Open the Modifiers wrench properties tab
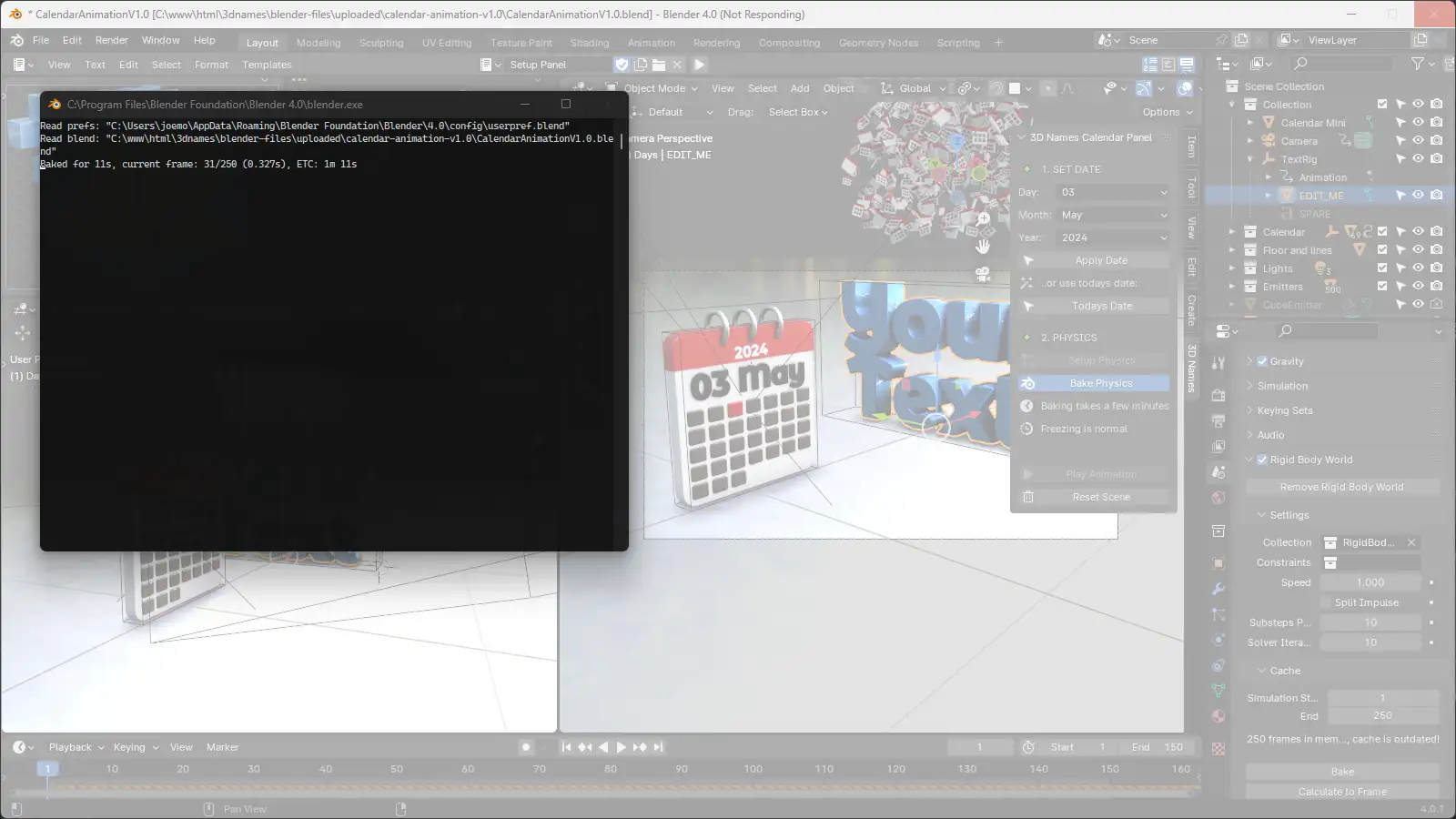Screen dimensions: 1456x819 pos(1218,589)
